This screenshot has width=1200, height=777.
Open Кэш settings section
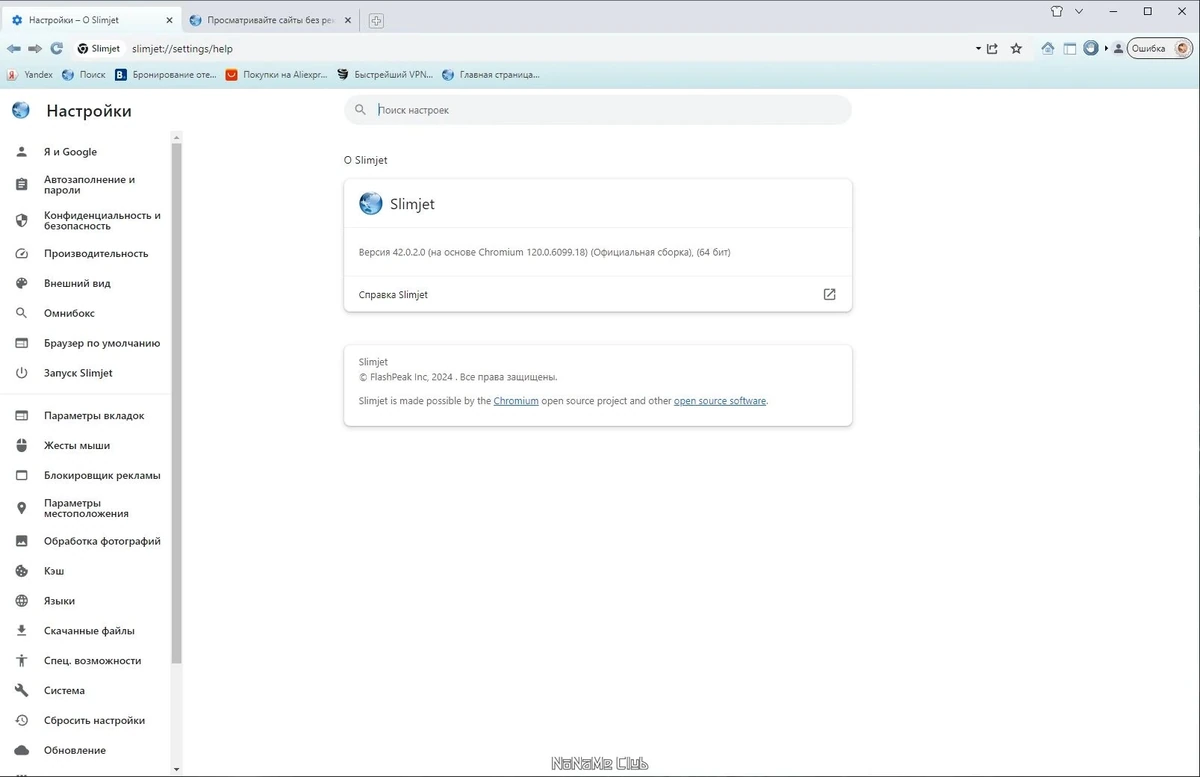[x=86, y=571]
